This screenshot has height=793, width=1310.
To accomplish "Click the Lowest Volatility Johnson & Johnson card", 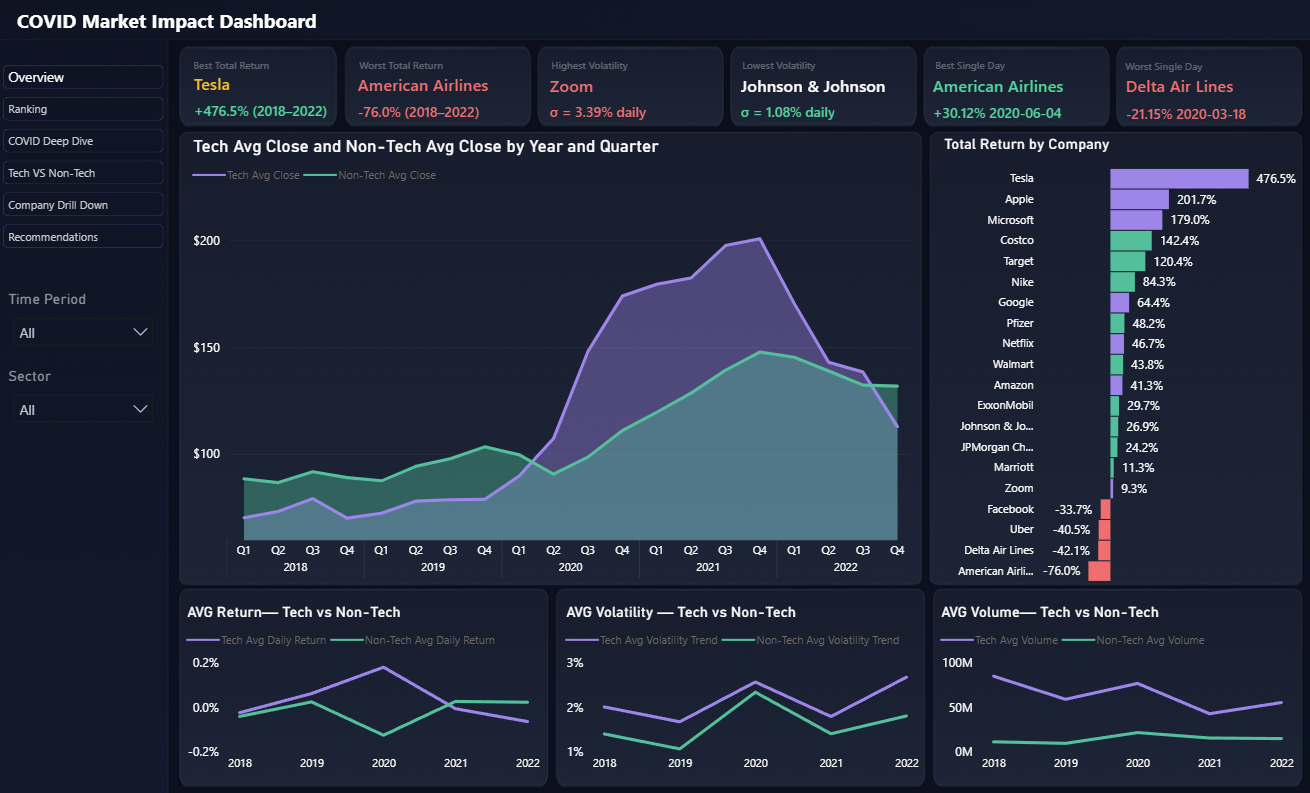I will pos(822,87).
